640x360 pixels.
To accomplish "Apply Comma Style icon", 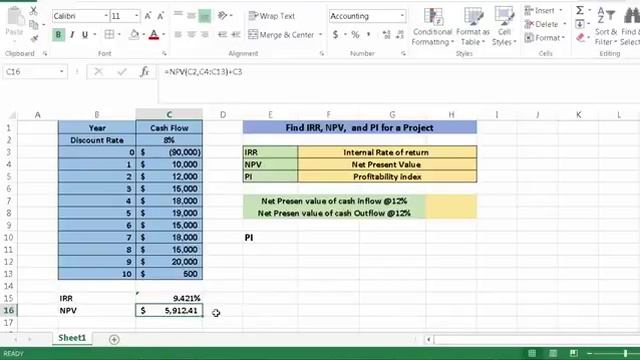I will click(x=369, y=35).
